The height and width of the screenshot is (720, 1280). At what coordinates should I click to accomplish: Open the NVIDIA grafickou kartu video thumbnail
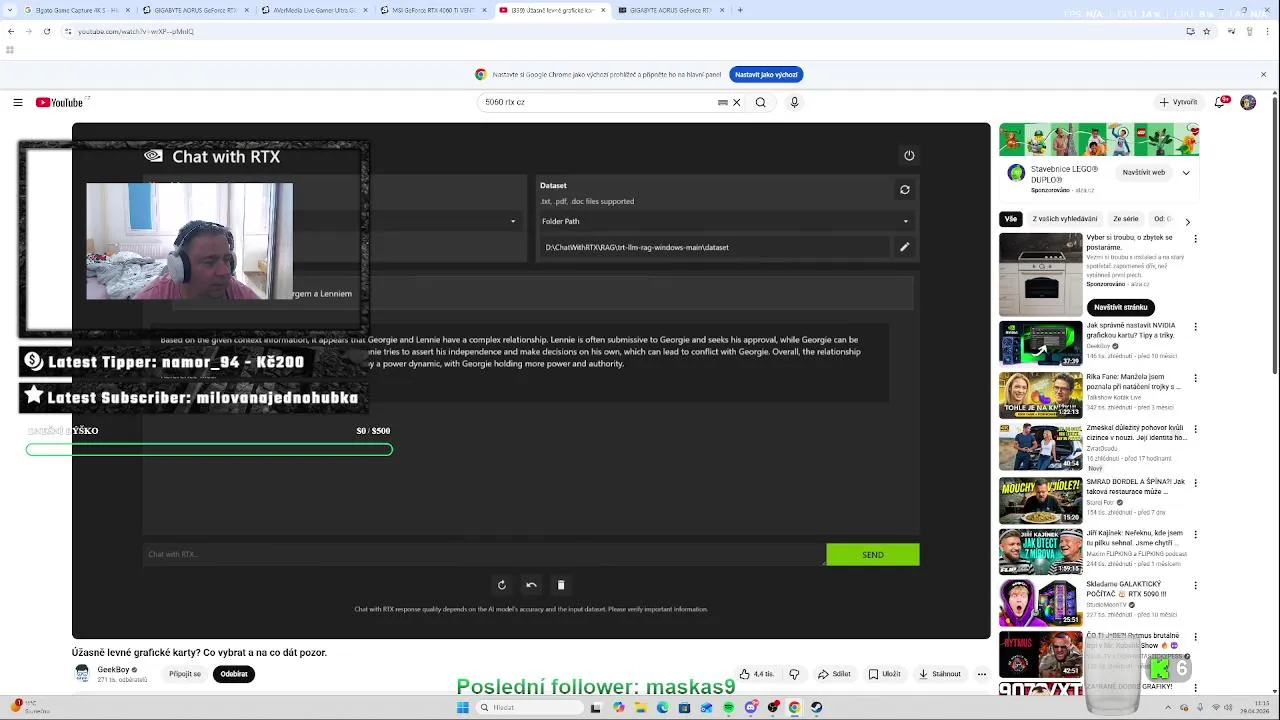(x=1040, y=343)
